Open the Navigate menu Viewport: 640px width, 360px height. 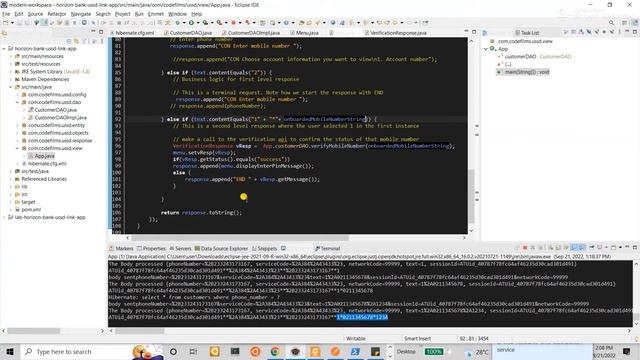81,14
